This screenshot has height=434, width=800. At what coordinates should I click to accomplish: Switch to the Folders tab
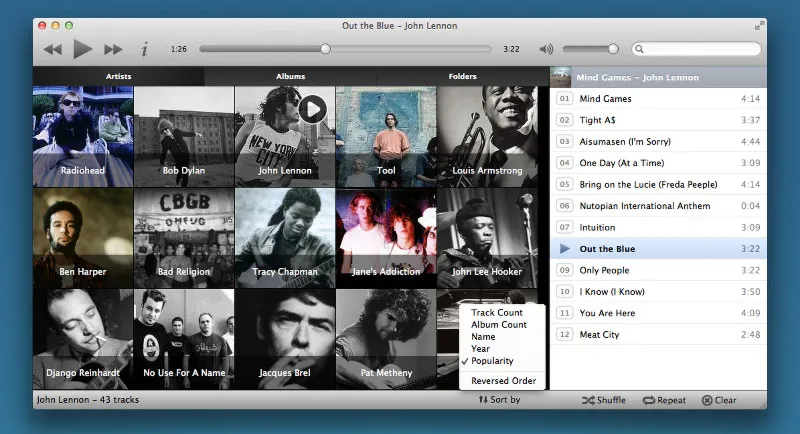[462, 76]
